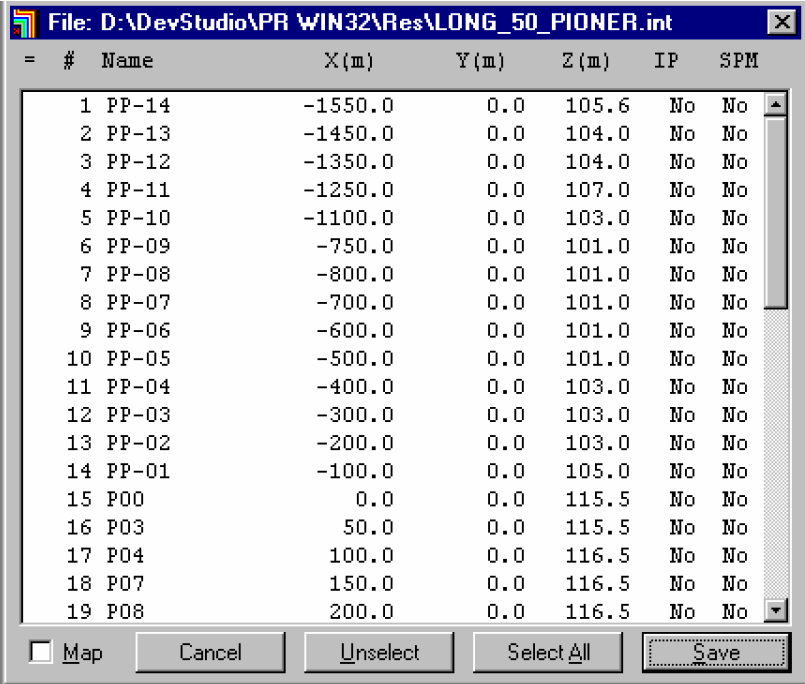Click the X value -1450.0

click(349, 134)
